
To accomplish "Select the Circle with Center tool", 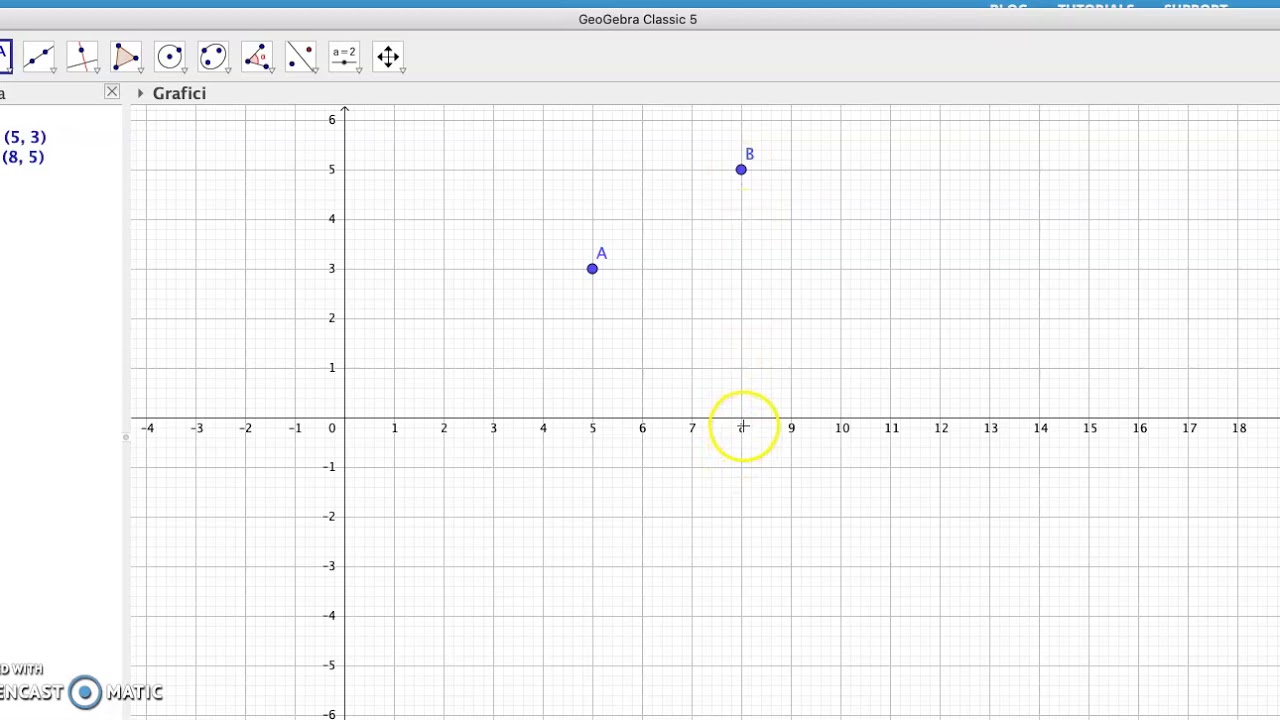I will [x=170, y=56].
